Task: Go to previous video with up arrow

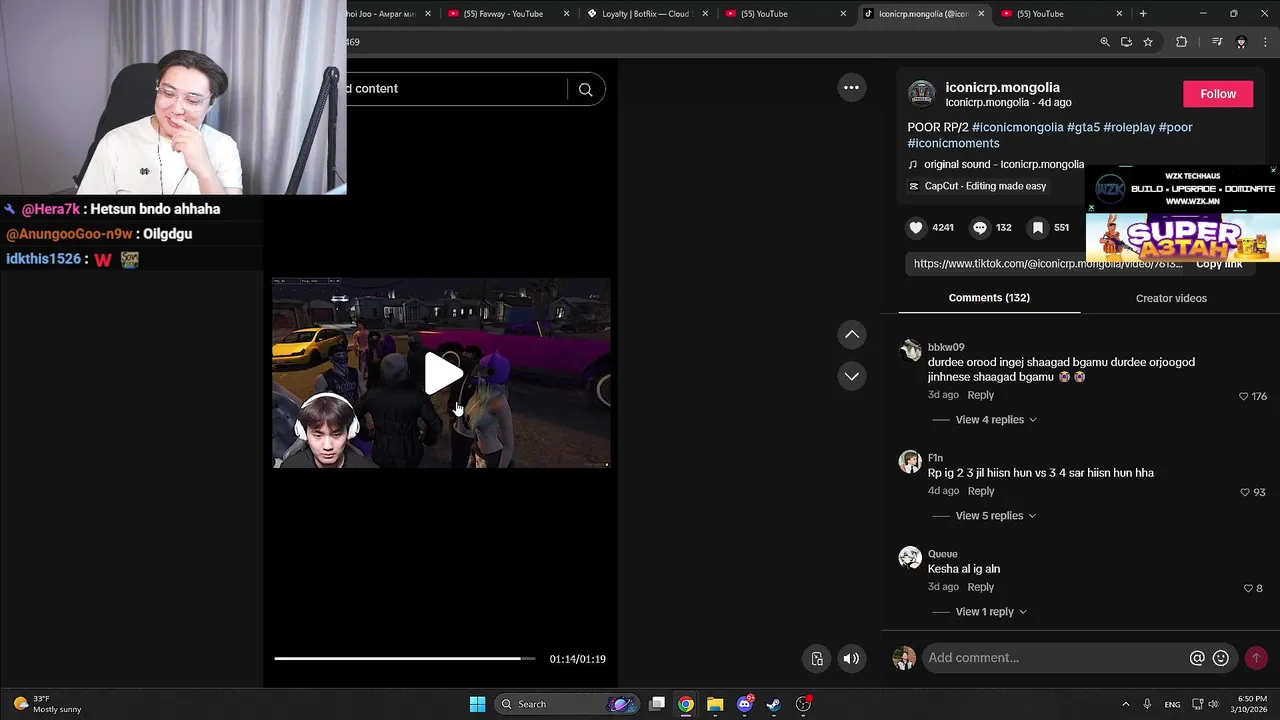Action: point(852,334)
